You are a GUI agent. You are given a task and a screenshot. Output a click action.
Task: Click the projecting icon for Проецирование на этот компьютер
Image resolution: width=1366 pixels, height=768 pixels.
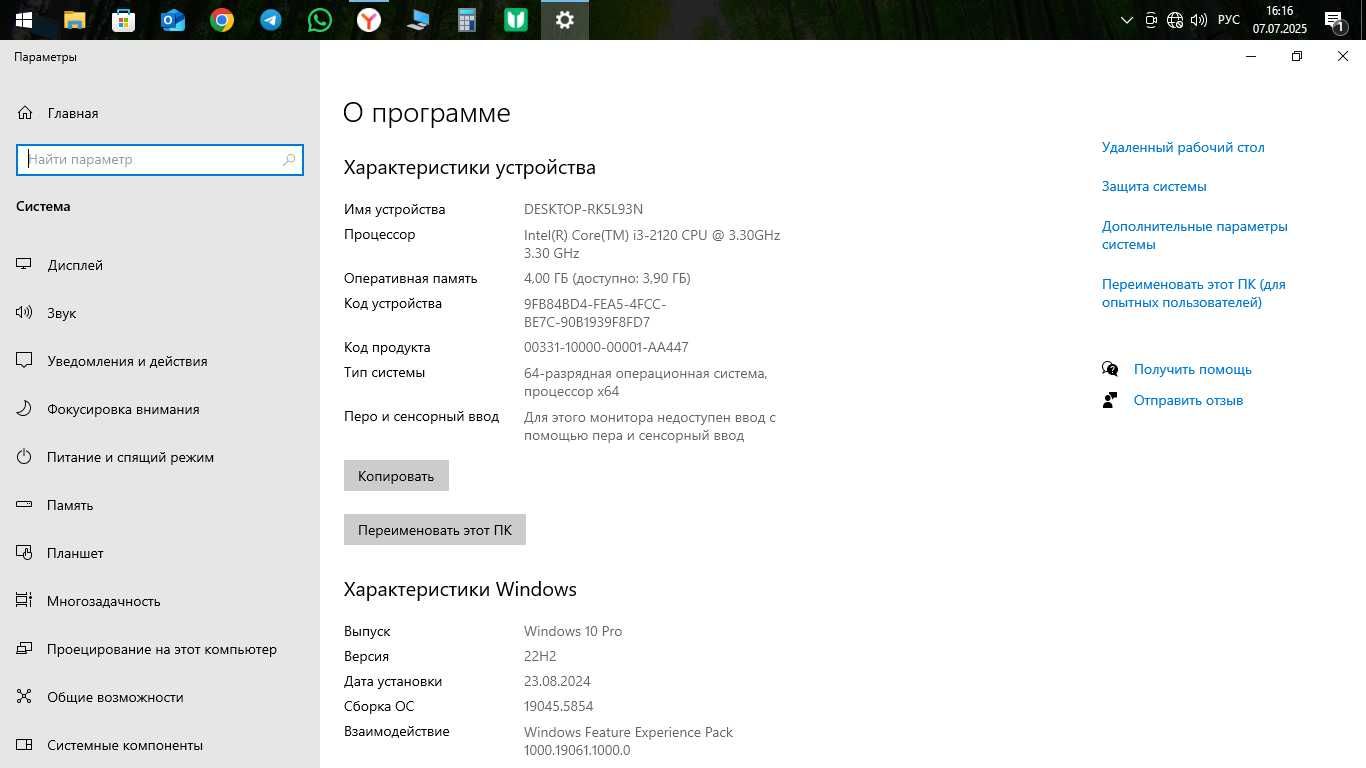click(25, 649)
